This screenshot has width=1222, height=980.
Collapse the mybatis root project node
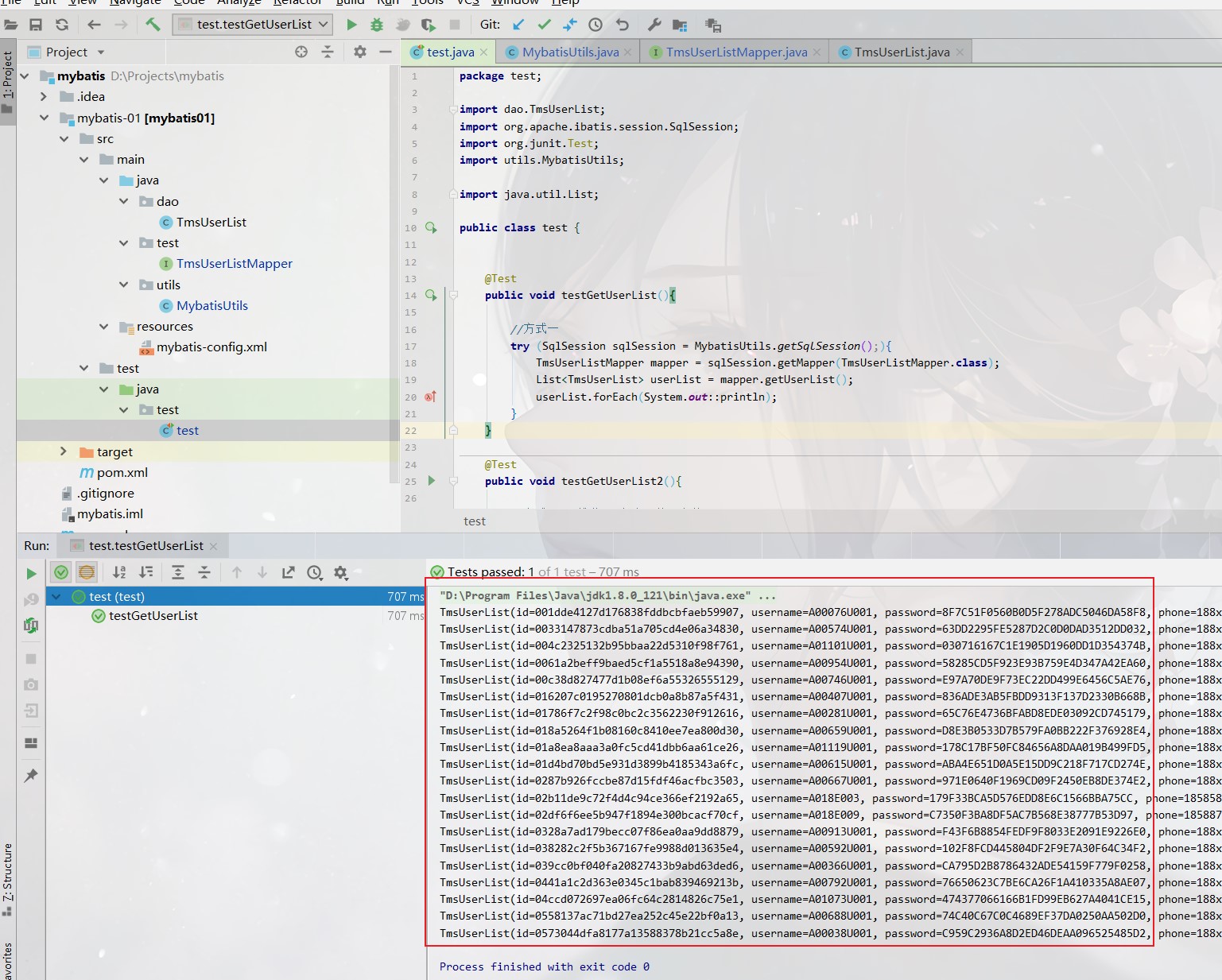[x=25, y=76]
